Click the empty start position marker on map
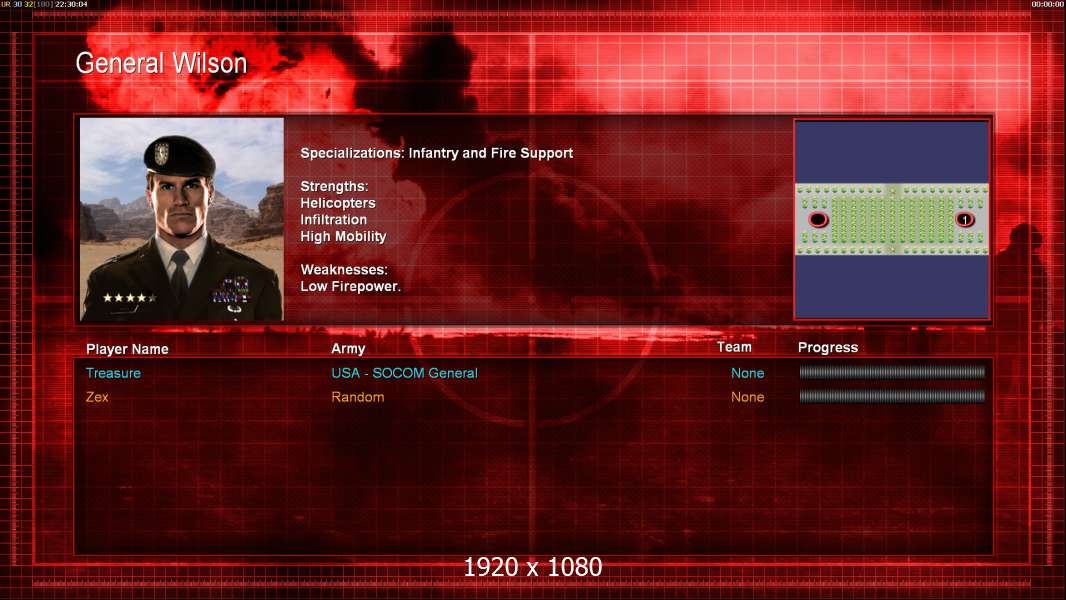This screenshot has width=1066, height=600. (818, 219)
